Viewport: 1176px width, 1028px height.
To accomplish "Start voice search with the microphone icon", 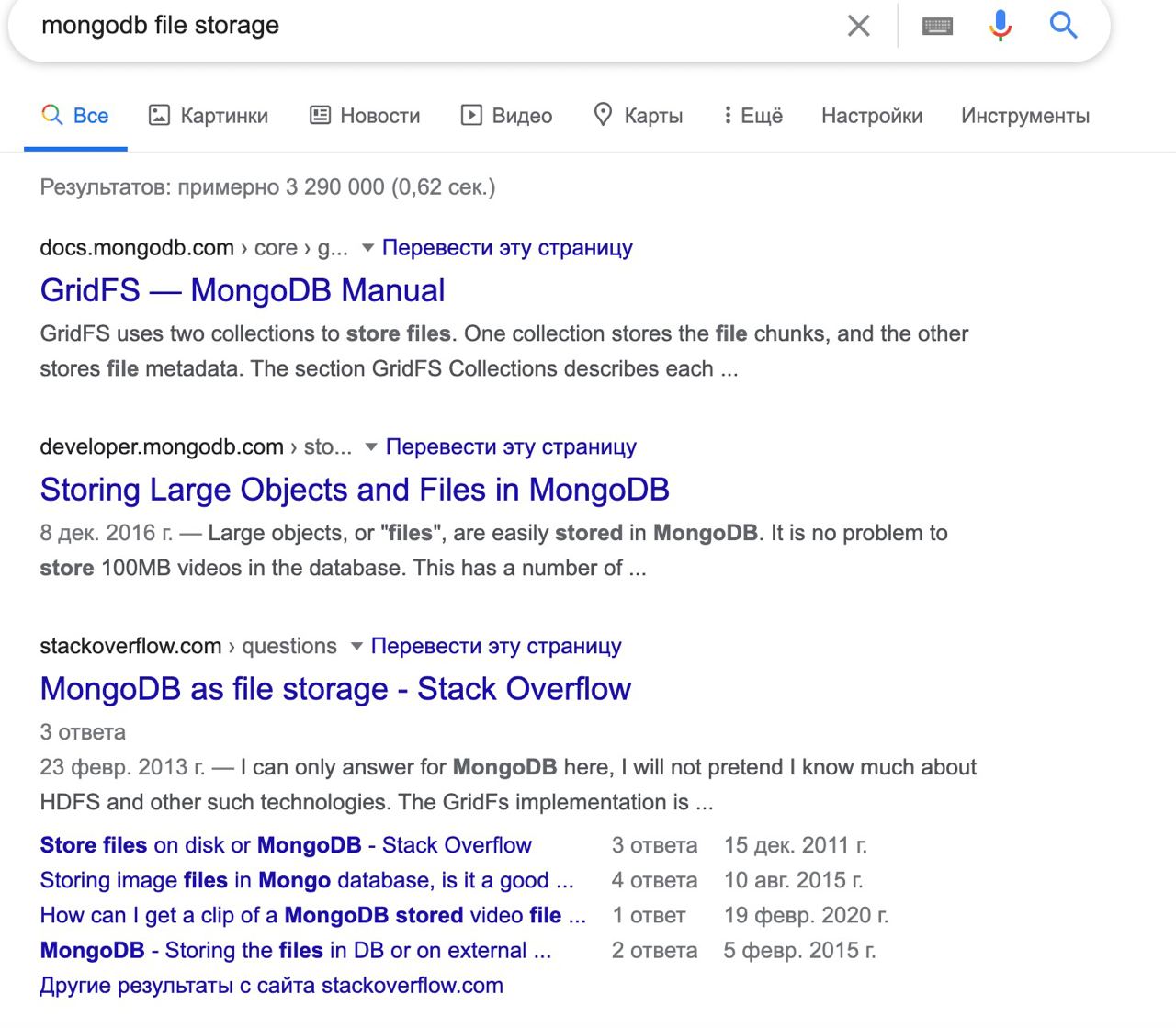I will coord(1001,26).
